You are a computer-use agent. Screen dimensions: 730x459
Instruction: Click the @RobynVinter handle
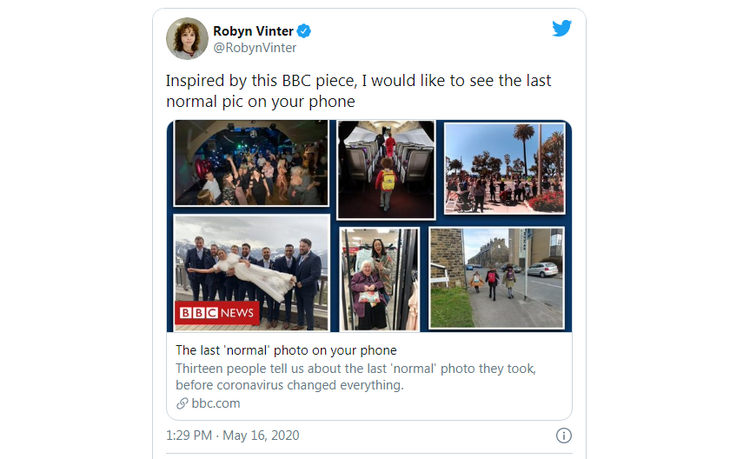point(255,47)
